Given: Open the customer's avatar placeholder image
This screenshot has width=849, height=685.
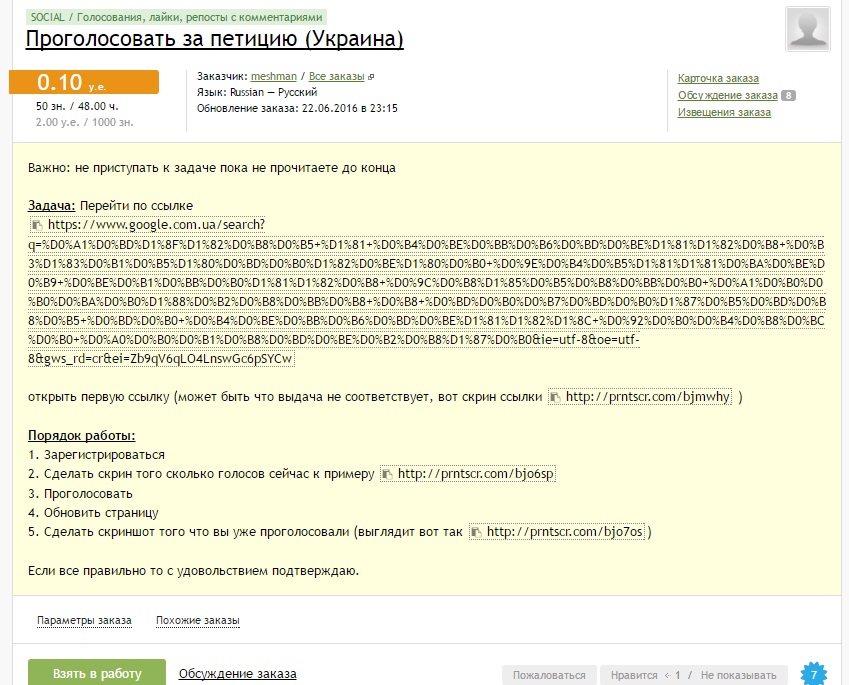Looking at the screenshot, I should click(x=807, y=29).
